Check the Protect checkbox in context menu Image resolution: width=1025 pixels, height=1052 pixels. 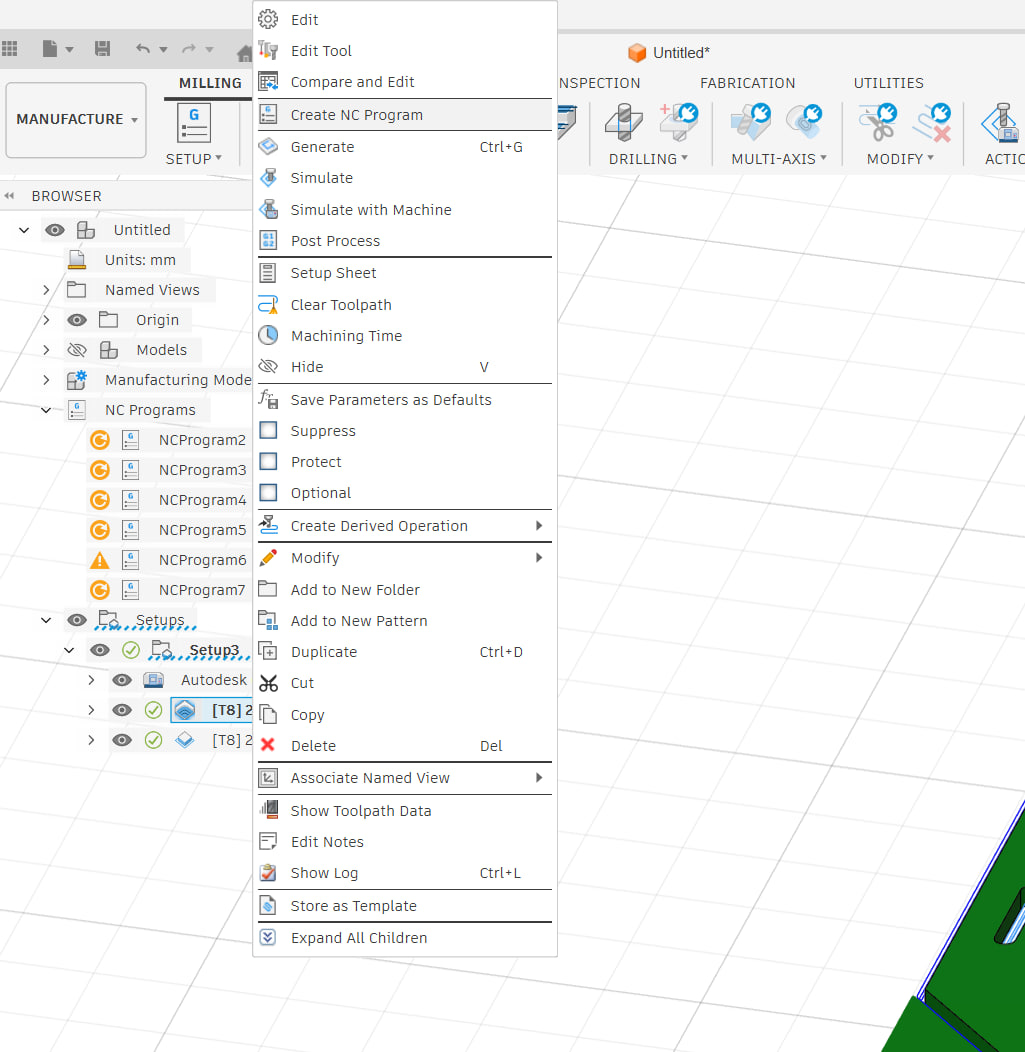(268, 461)
